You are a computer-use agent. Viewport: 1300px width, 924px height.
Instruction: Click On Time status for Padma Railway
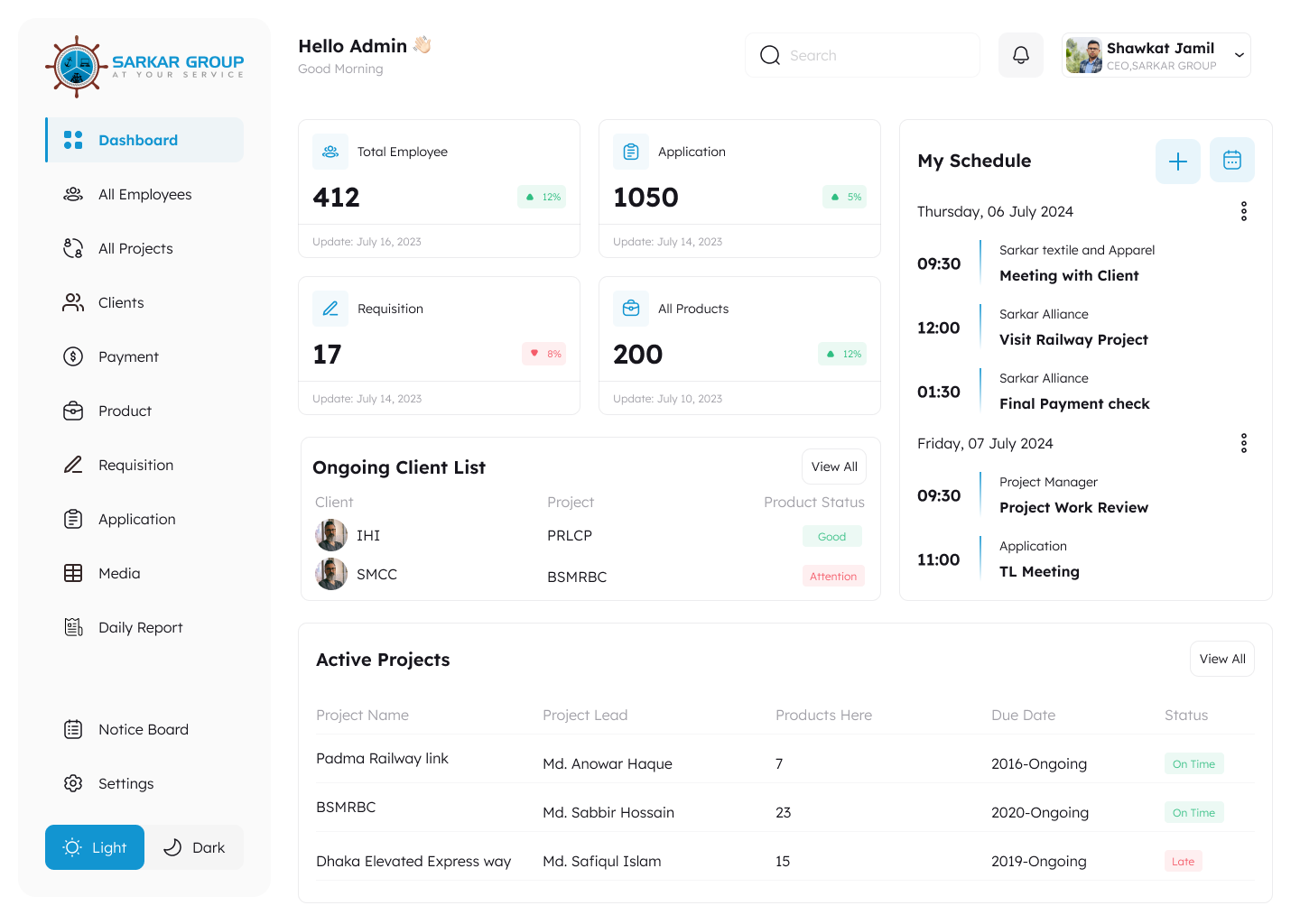click(x=1193, y=763)
